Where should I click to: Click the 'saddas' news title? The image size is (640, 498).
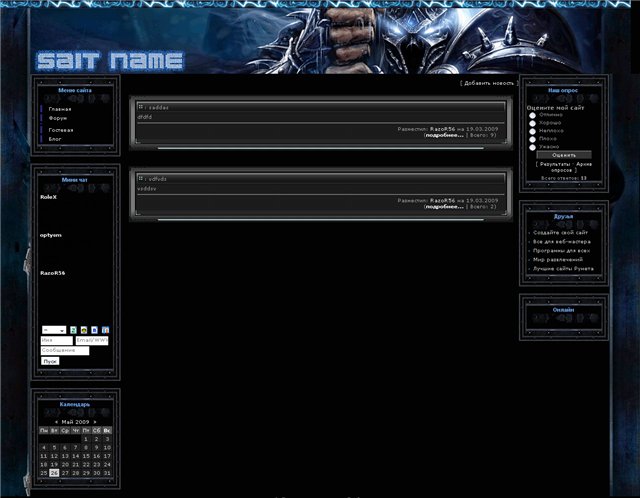[x=158, y=107]
